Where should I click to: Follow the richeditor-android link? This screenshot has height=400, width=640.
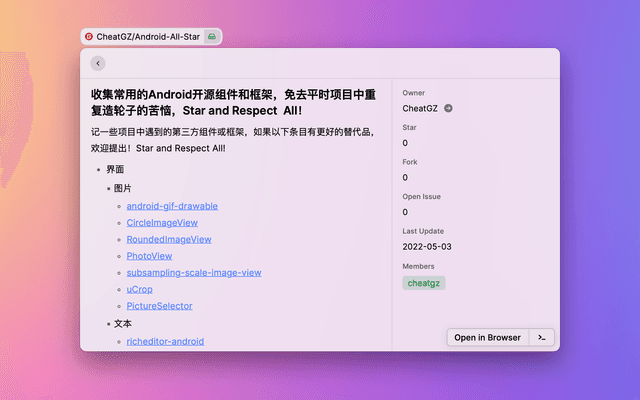(165, 341)
